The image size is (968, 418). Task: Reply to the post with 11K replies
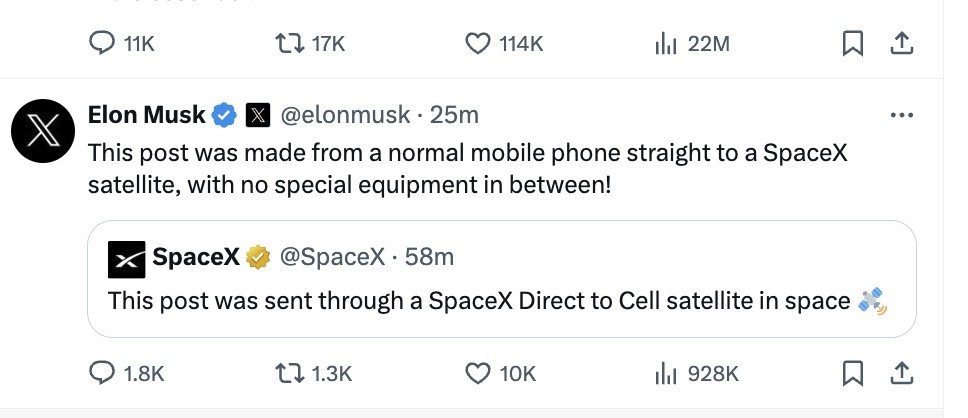[x=104, y=43]
